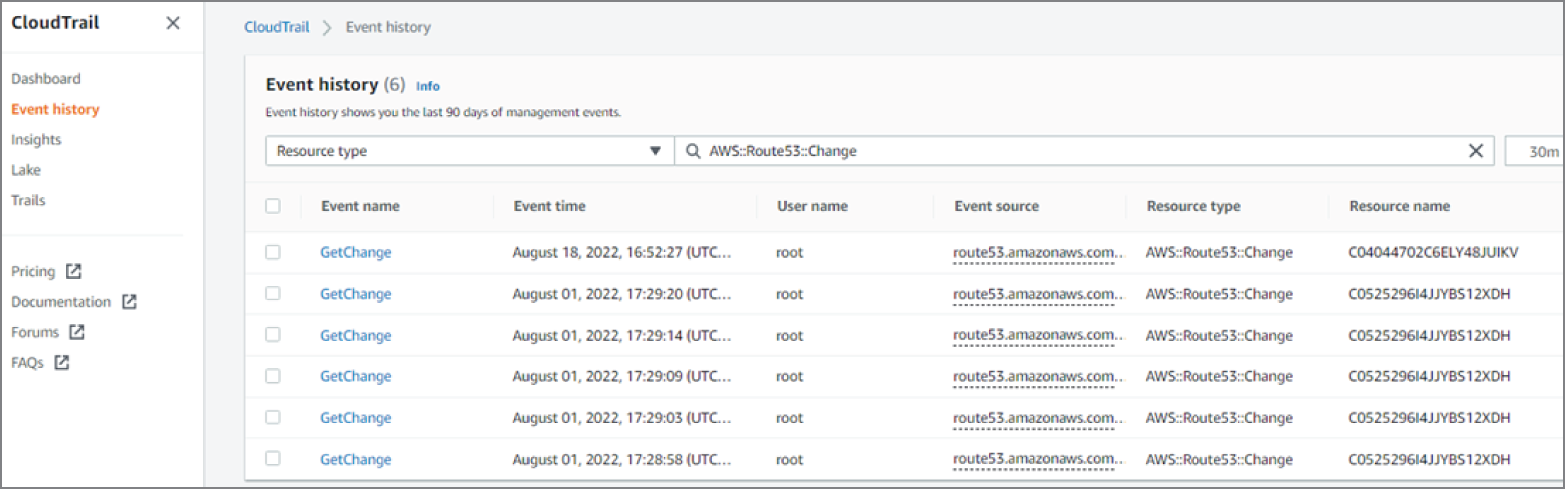Click CloudTrail title in the sidebar
This screenshot has height=489, width=1565.
[x=55, y=22]
